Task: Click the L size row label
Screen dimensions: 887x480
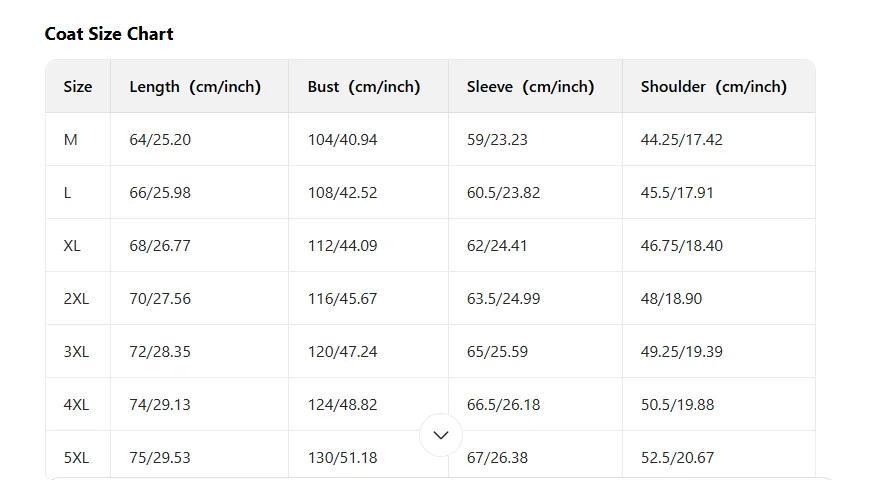Action: [68, 193]
